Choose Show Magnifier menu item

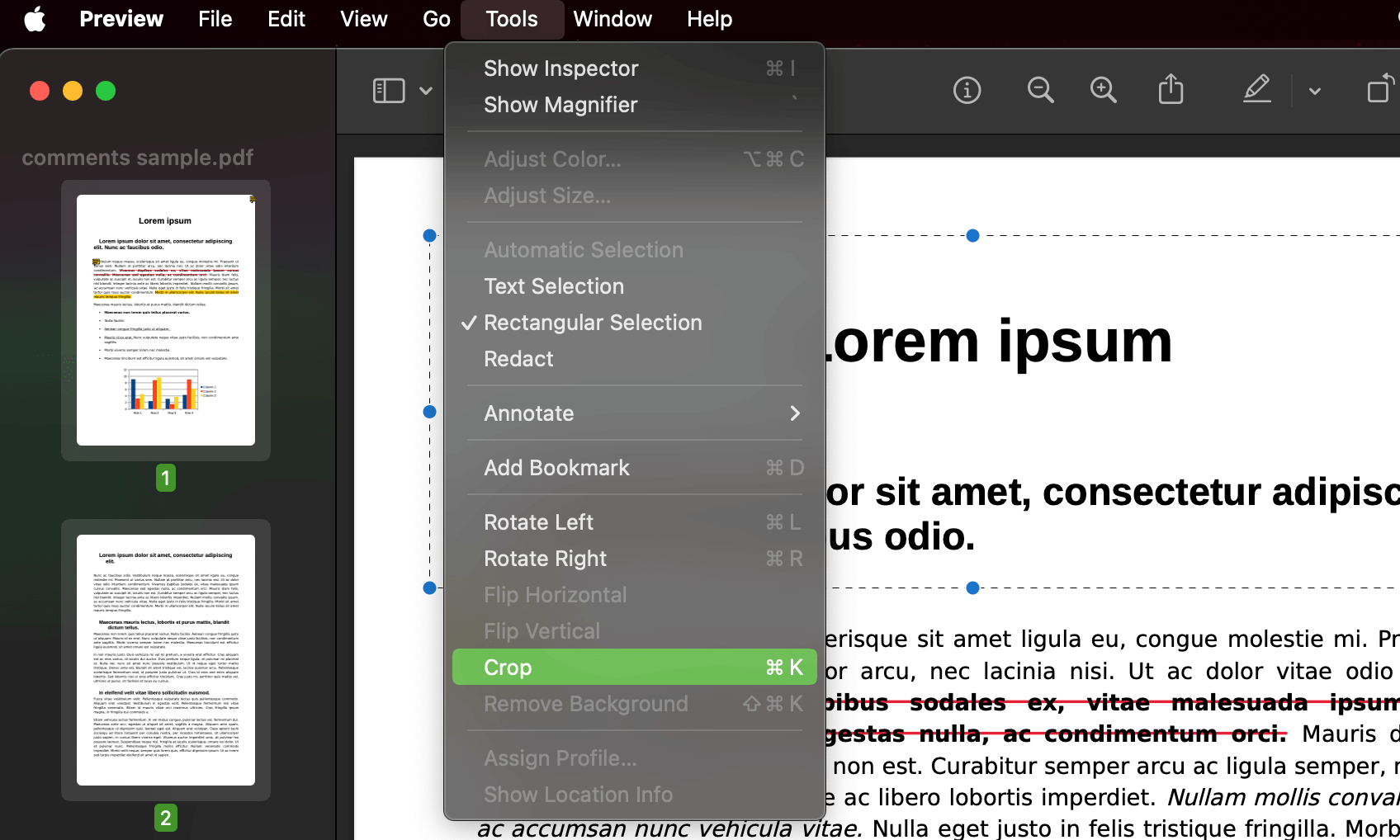(635, 105)
